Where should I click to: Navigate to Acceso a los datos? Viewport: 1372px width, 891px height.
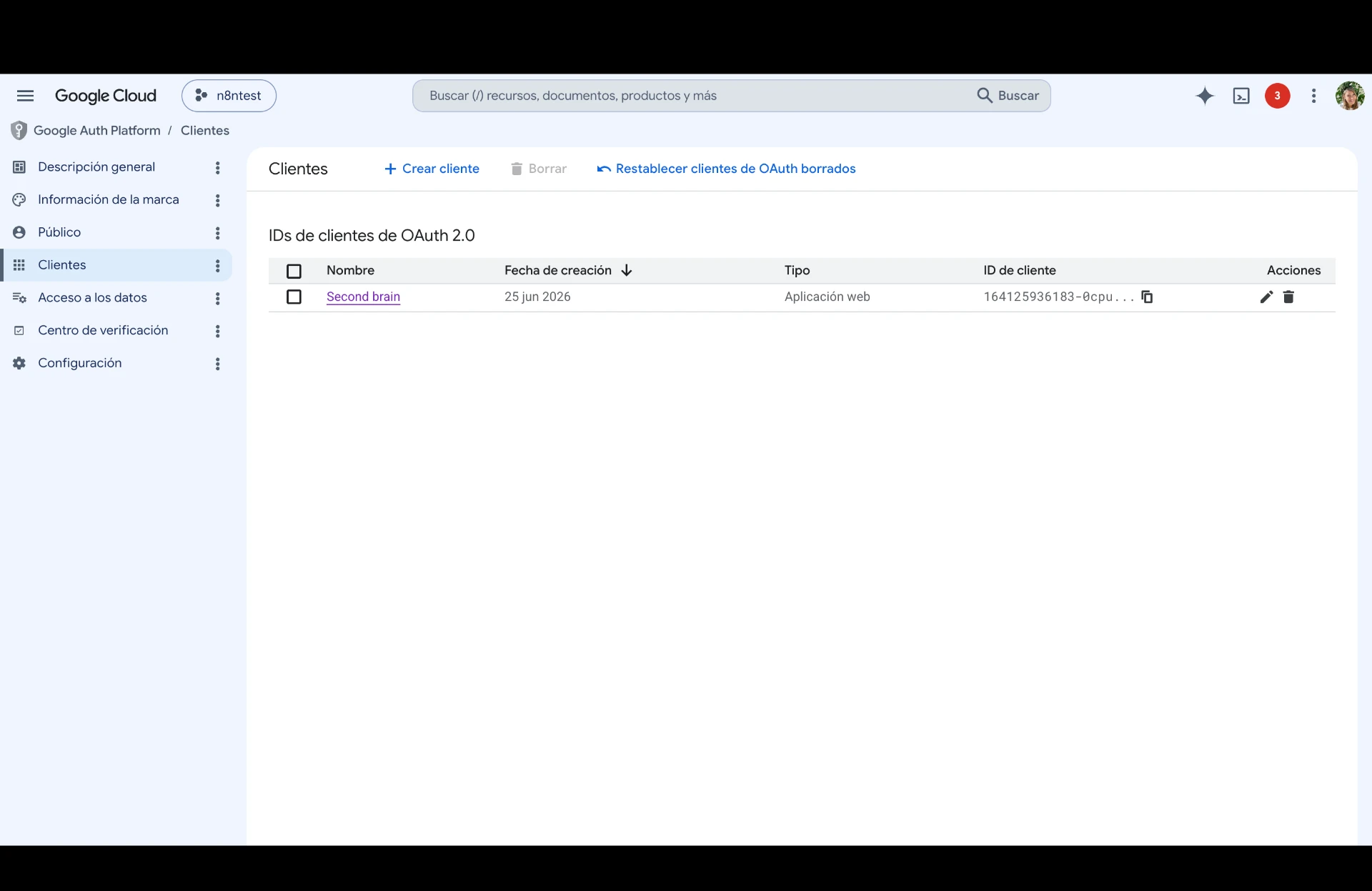pyautogui.click(x=93, y=298)
